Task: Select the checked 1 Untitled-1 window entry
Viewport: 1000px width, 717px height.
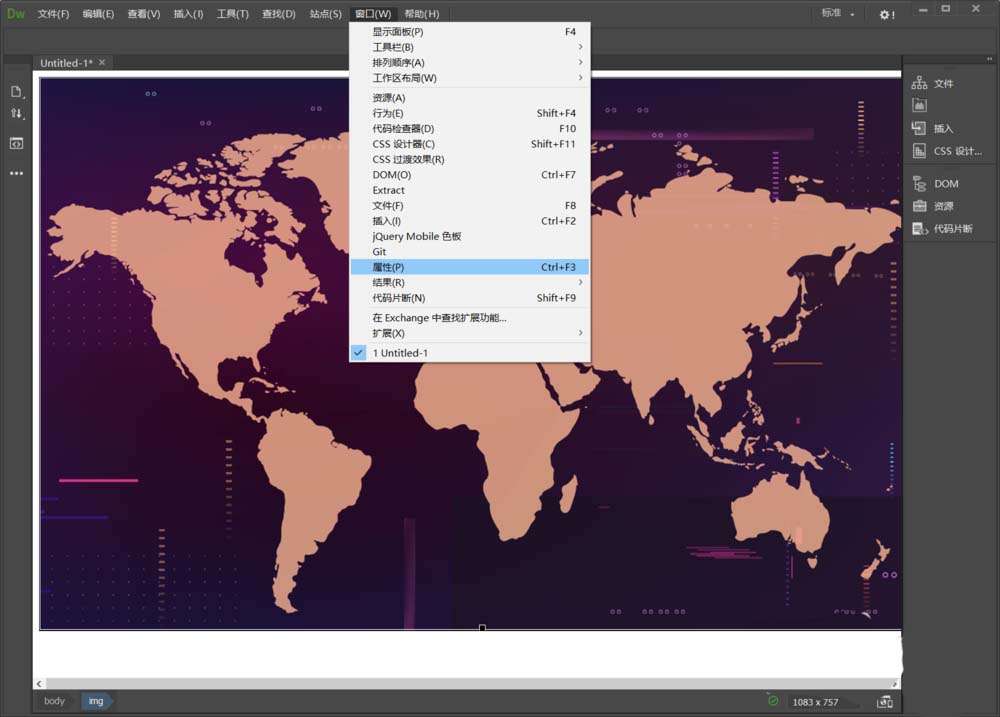Action: (x=400, y=353)
